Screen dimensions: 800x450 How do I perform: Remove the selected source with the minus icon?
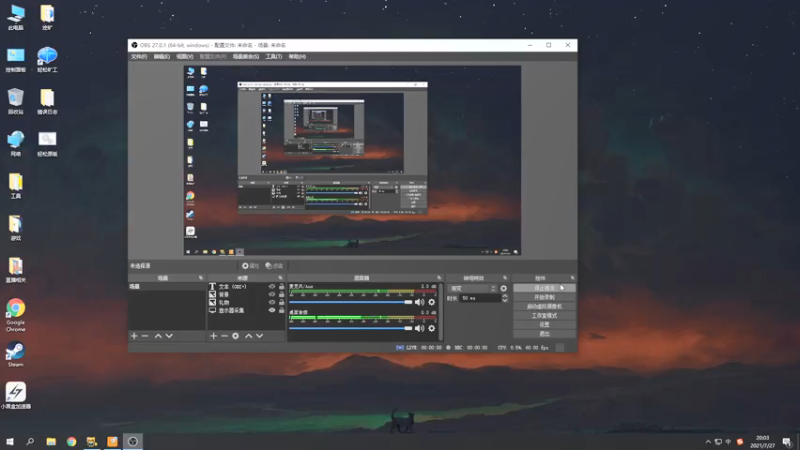[x=224, y=336]
